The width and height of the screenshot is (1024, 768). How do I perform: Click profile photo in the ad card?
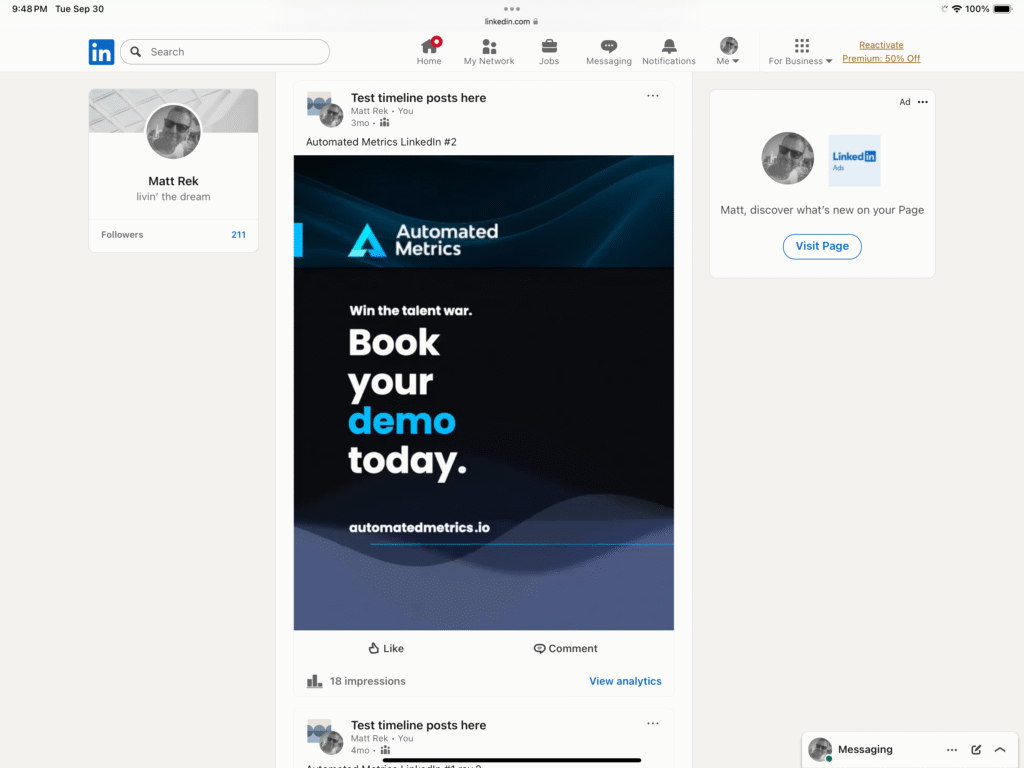tap(788, 159)
